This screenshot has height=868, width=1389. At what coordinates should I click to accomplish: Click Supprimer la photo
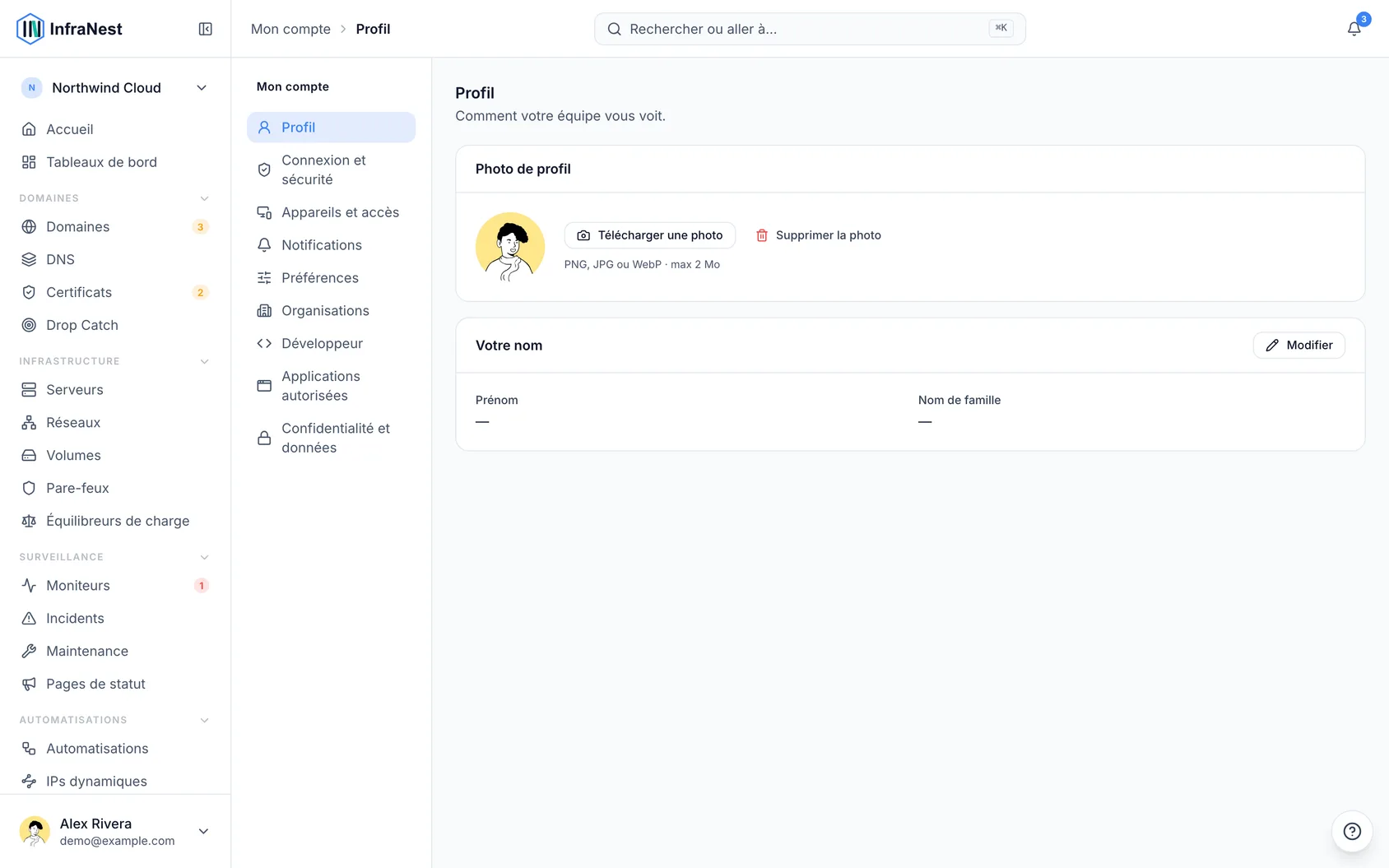tap(818, 235)
